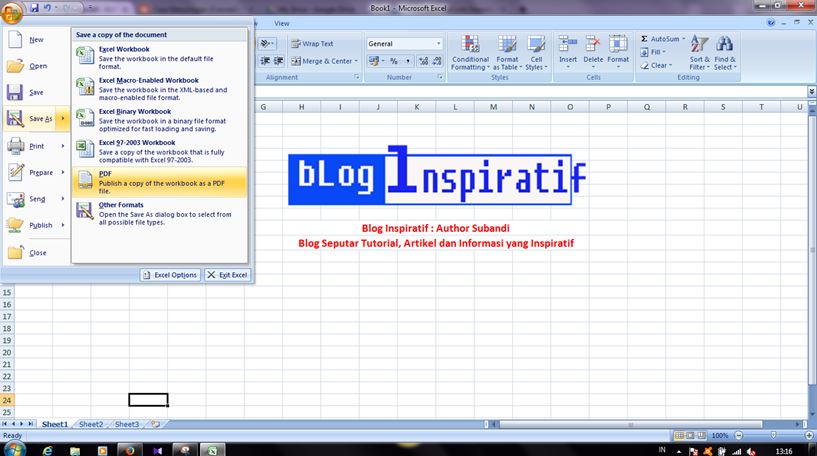Click Zoom In plus button
This screenshot has width=817, height=456.
pyautogui.click(x=809, y=435)
